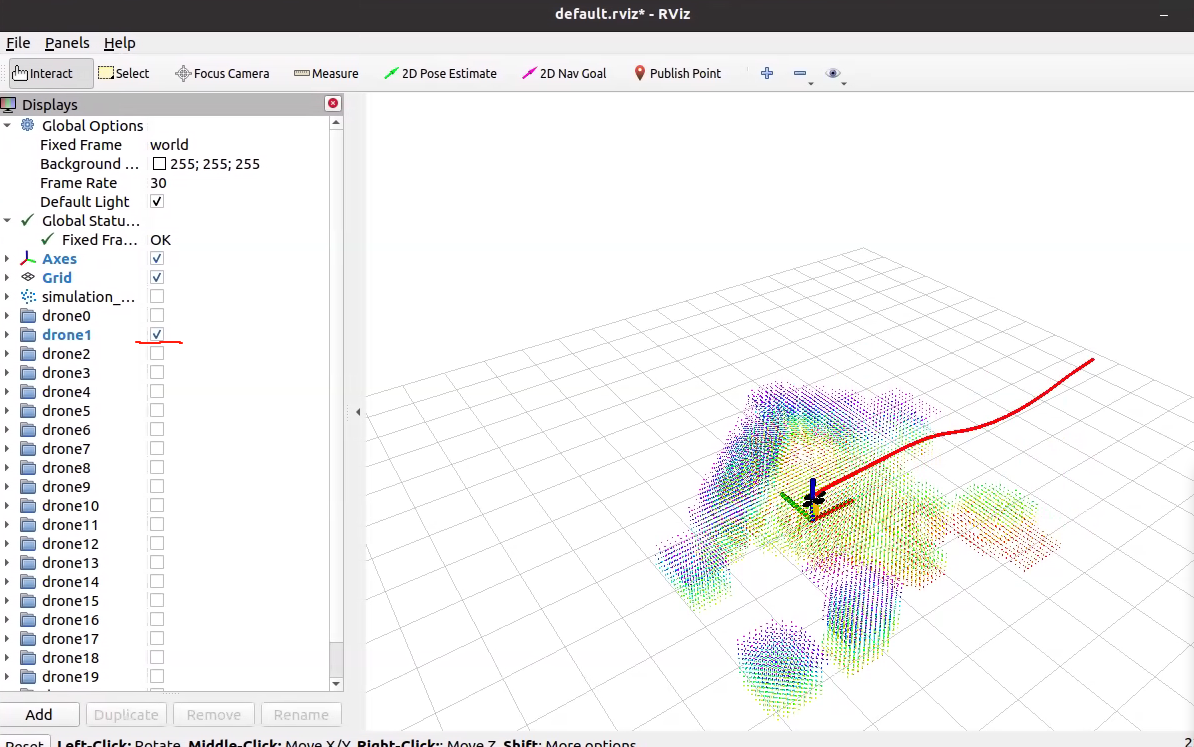Viewport: 1194px width, 747px height.
Task: Click the Grid display icon
Action: pyautogui.click(x=27, y=277)
